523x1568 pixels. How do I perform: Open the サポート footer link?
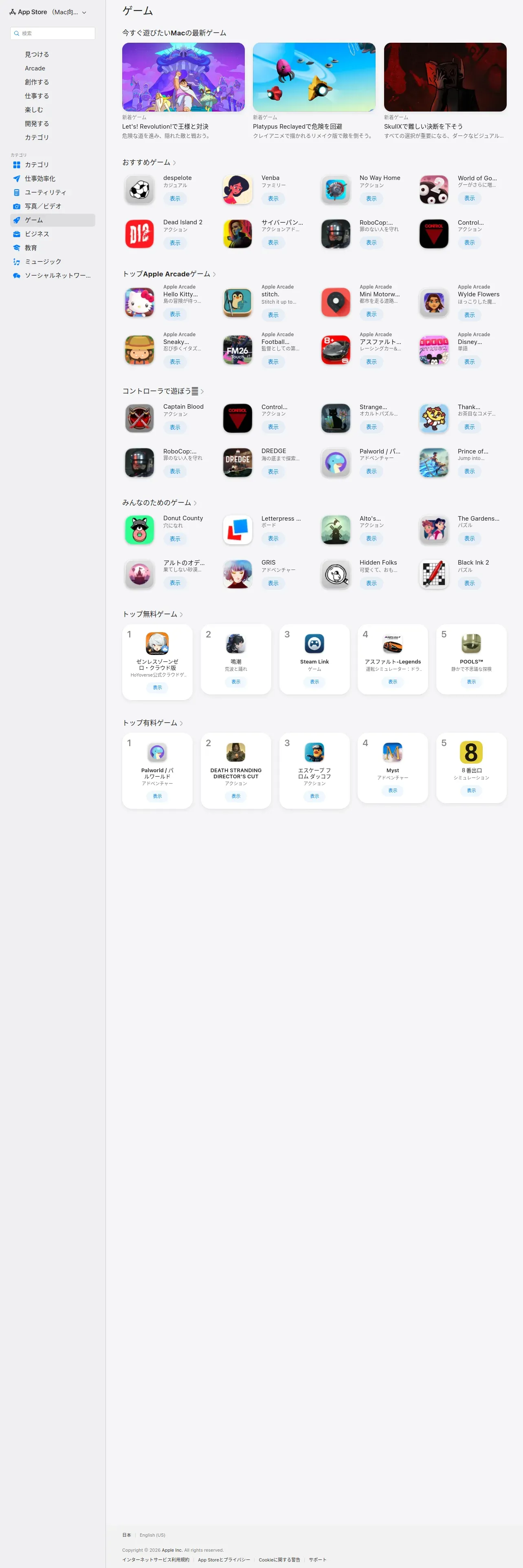click(317, 1559)
